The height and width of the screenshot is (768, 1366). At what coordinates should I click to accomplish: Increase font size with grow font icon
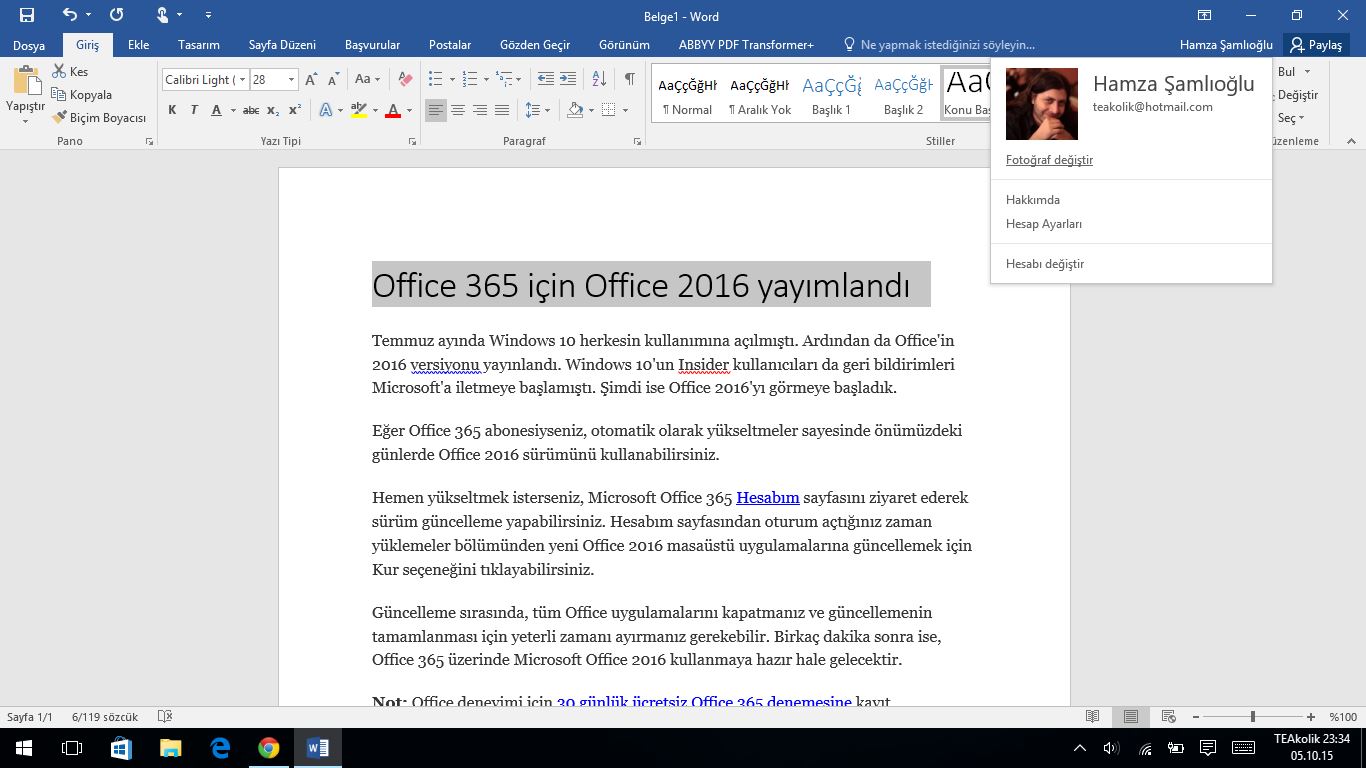coord(311,79)
